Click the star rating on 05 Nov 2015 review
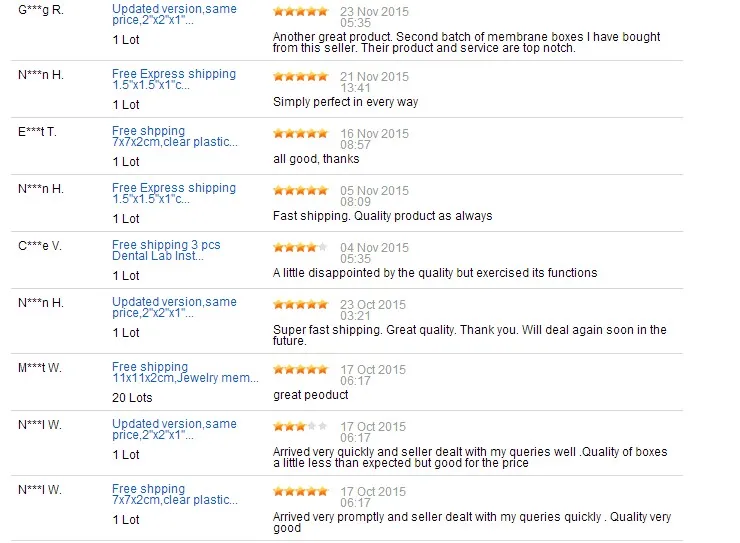 [300, 190]
